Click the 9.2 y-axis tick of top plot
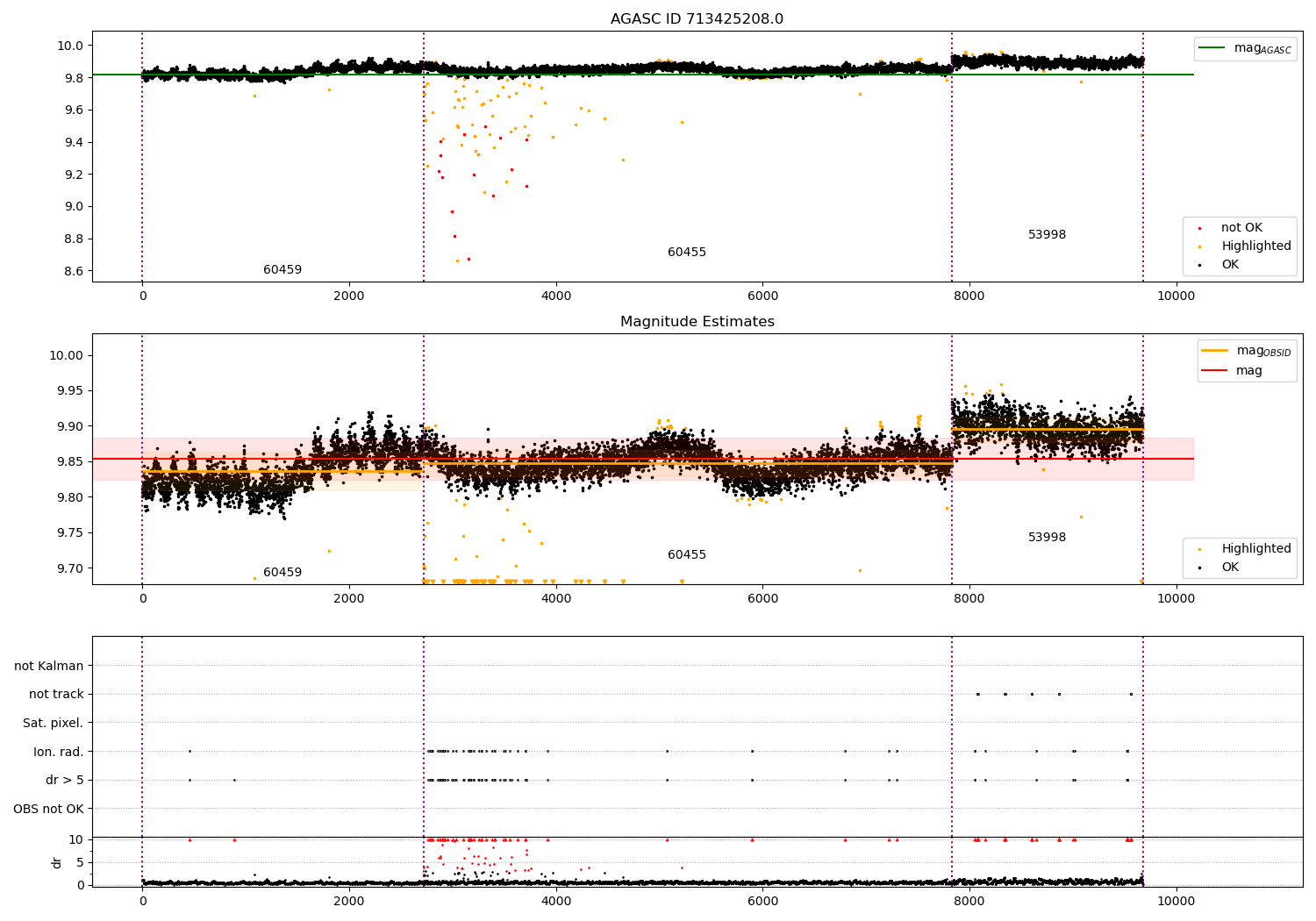Viewport: 1316px width, 921px height. [x=72, y=175]
